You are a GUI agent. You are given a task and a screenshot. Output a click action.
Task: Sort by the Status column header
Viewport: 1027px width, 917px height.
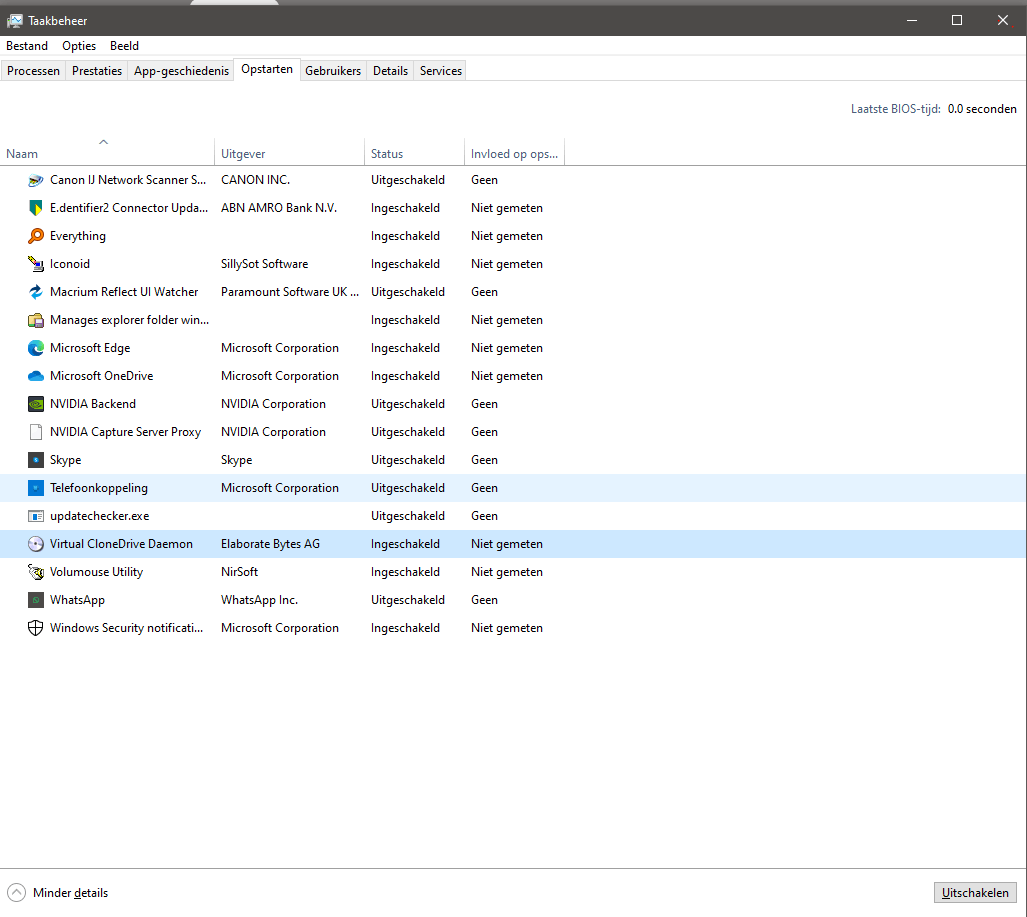415,151
